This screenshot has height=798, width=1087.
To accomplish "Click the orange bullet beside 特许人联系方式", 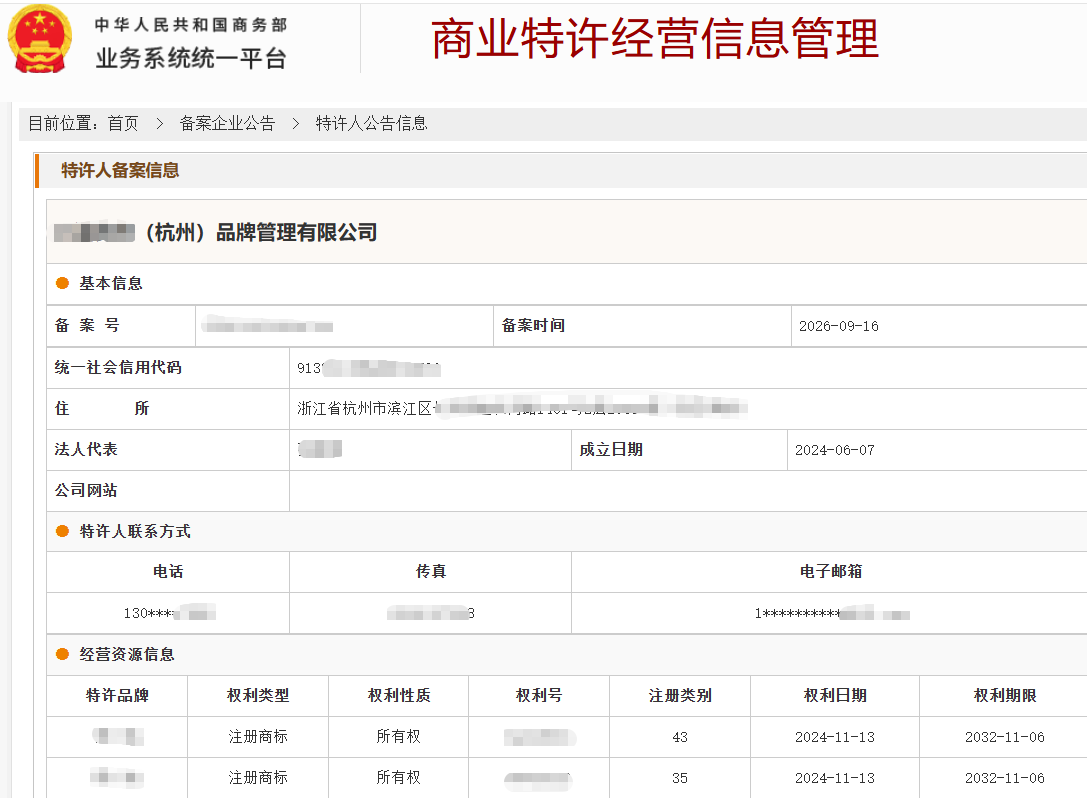I will [x=62, y=531].
